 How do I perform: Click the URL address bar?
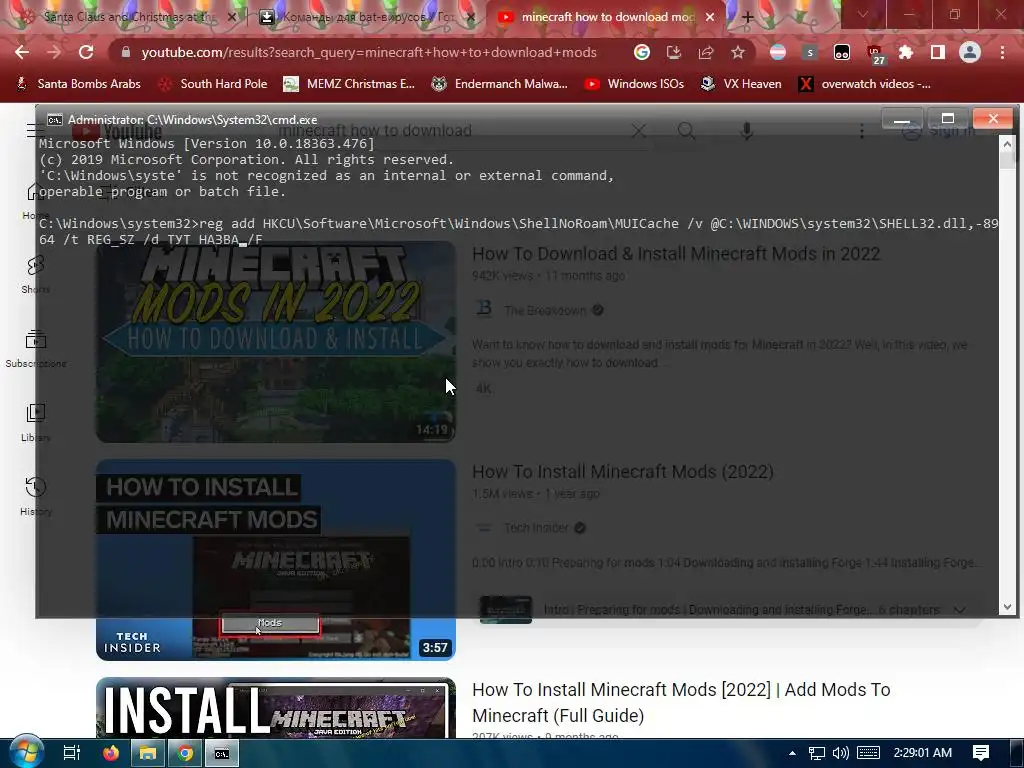pyautogui.click(x=369, y=52)
